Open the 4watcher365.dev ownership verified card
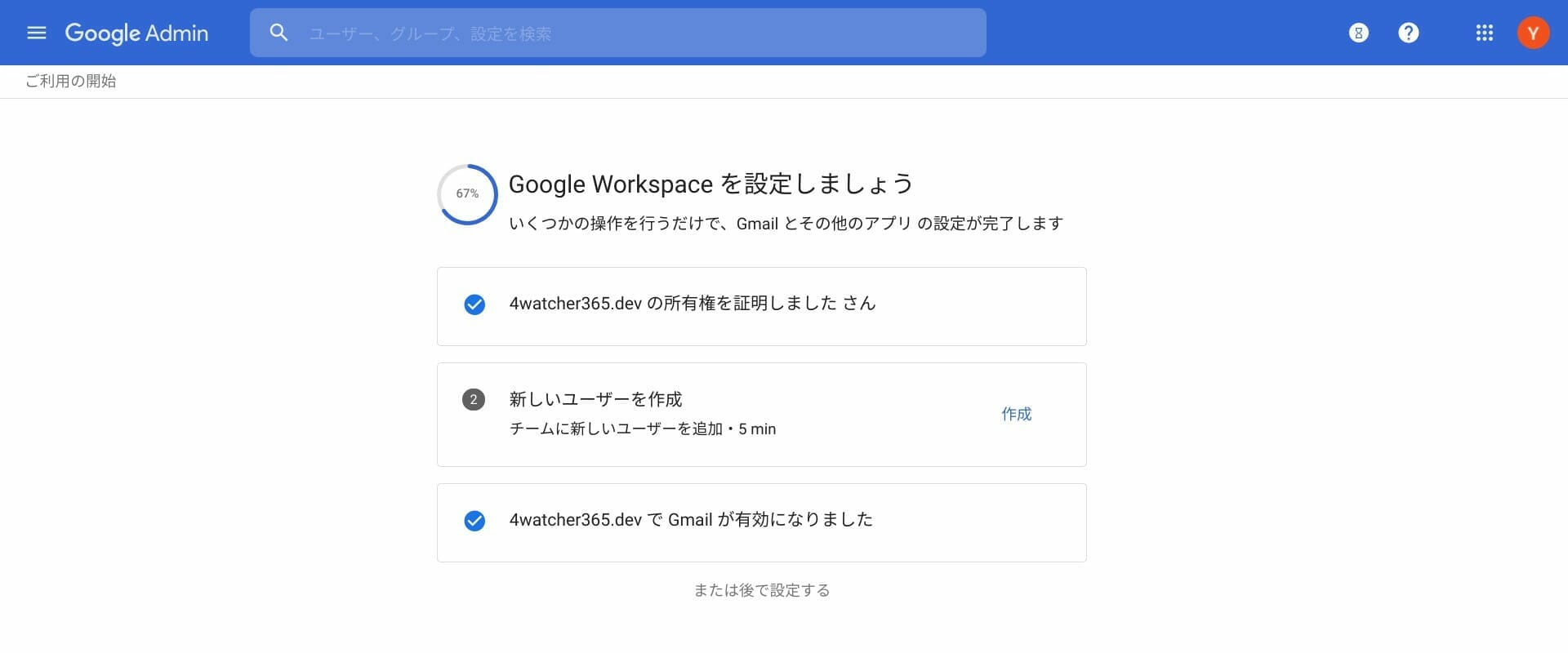 point(761,306)
